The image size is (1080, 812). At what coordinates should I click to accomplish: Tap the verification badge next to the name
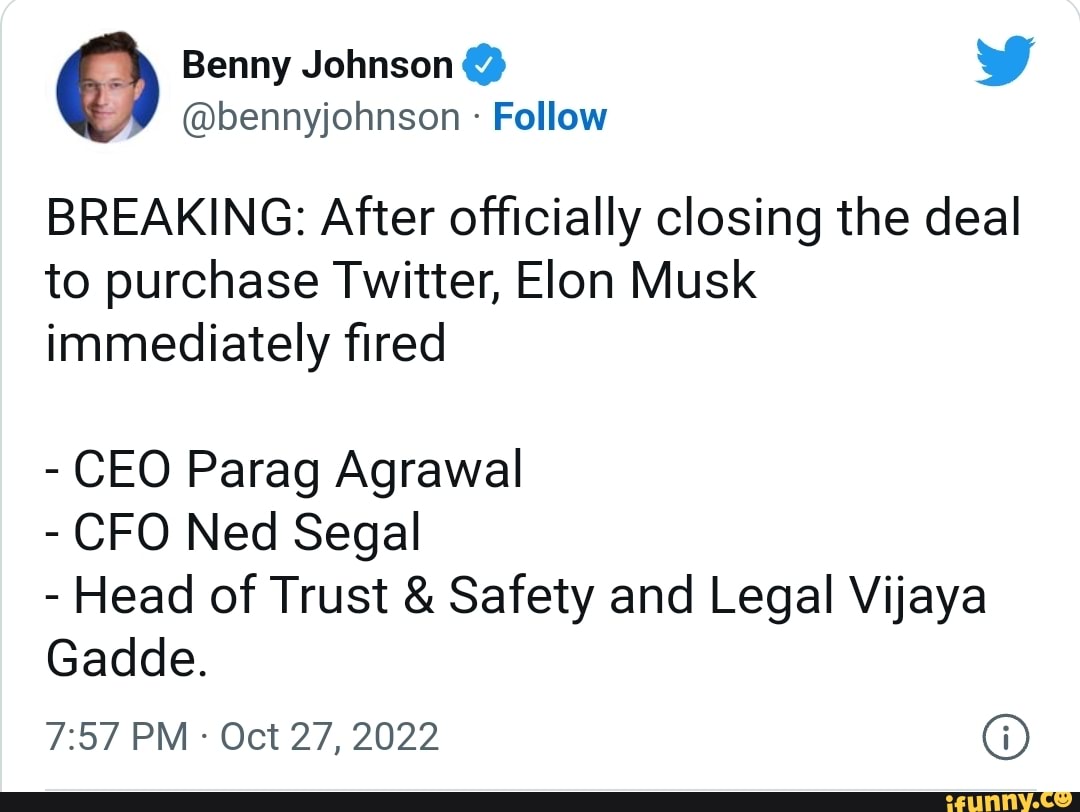pyautogui.click(x=484, y=62)
